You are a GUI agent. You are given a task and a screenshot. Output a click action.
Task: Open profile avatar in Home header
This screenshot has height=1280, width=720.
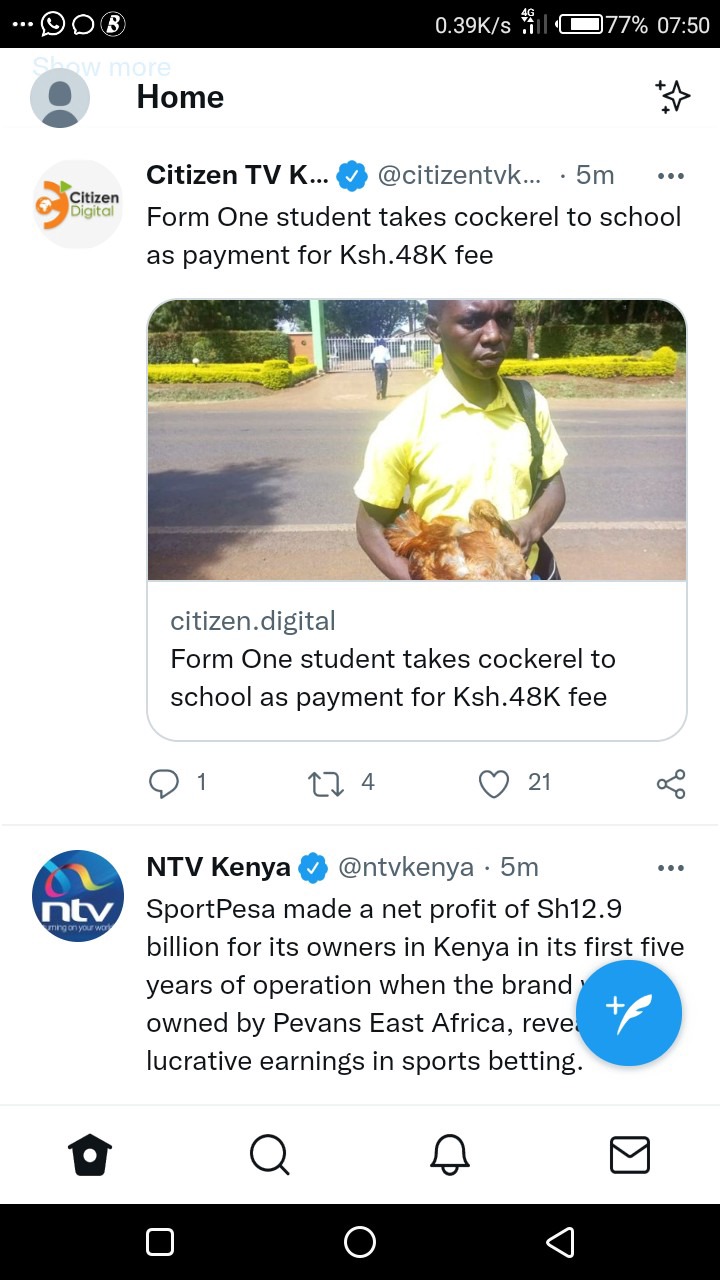point(60,98)
